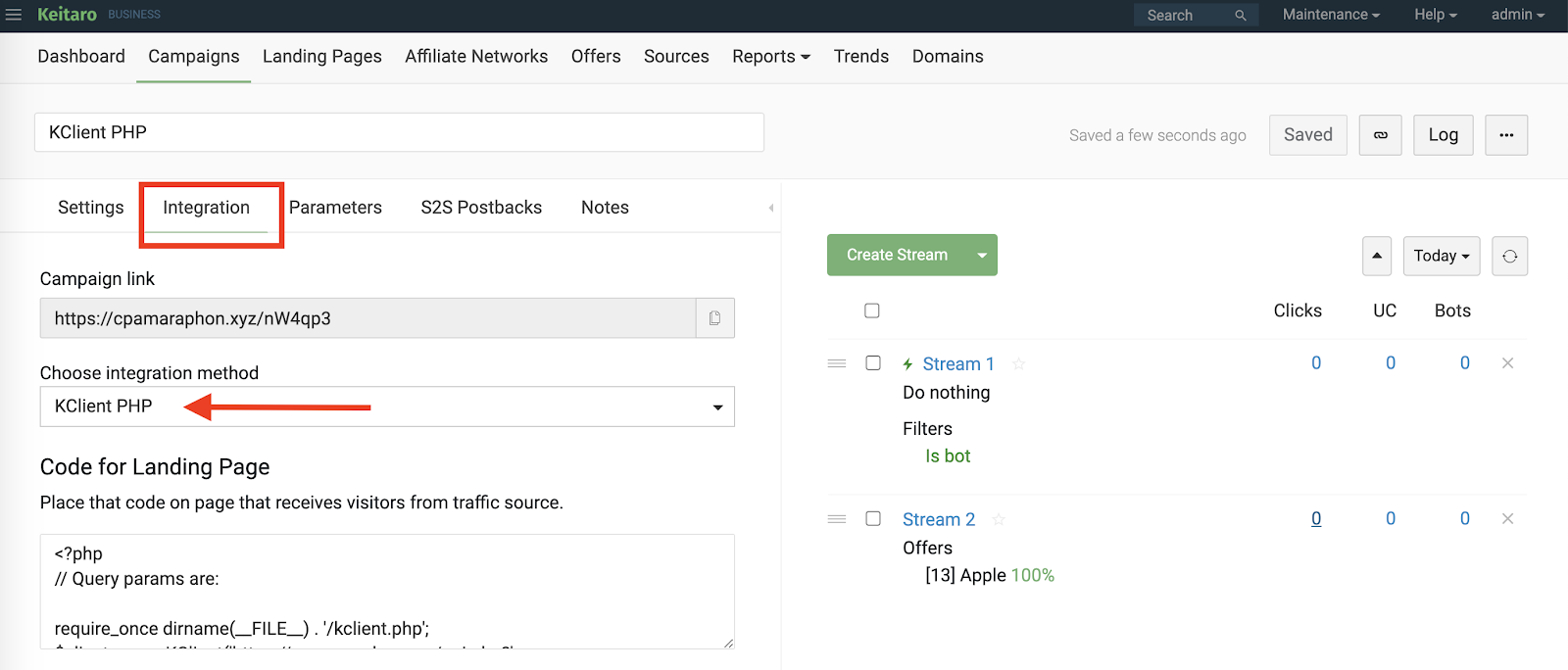Click the Log button
The height and width of the screenshot is (670, 1568).
coord(1443,135)
